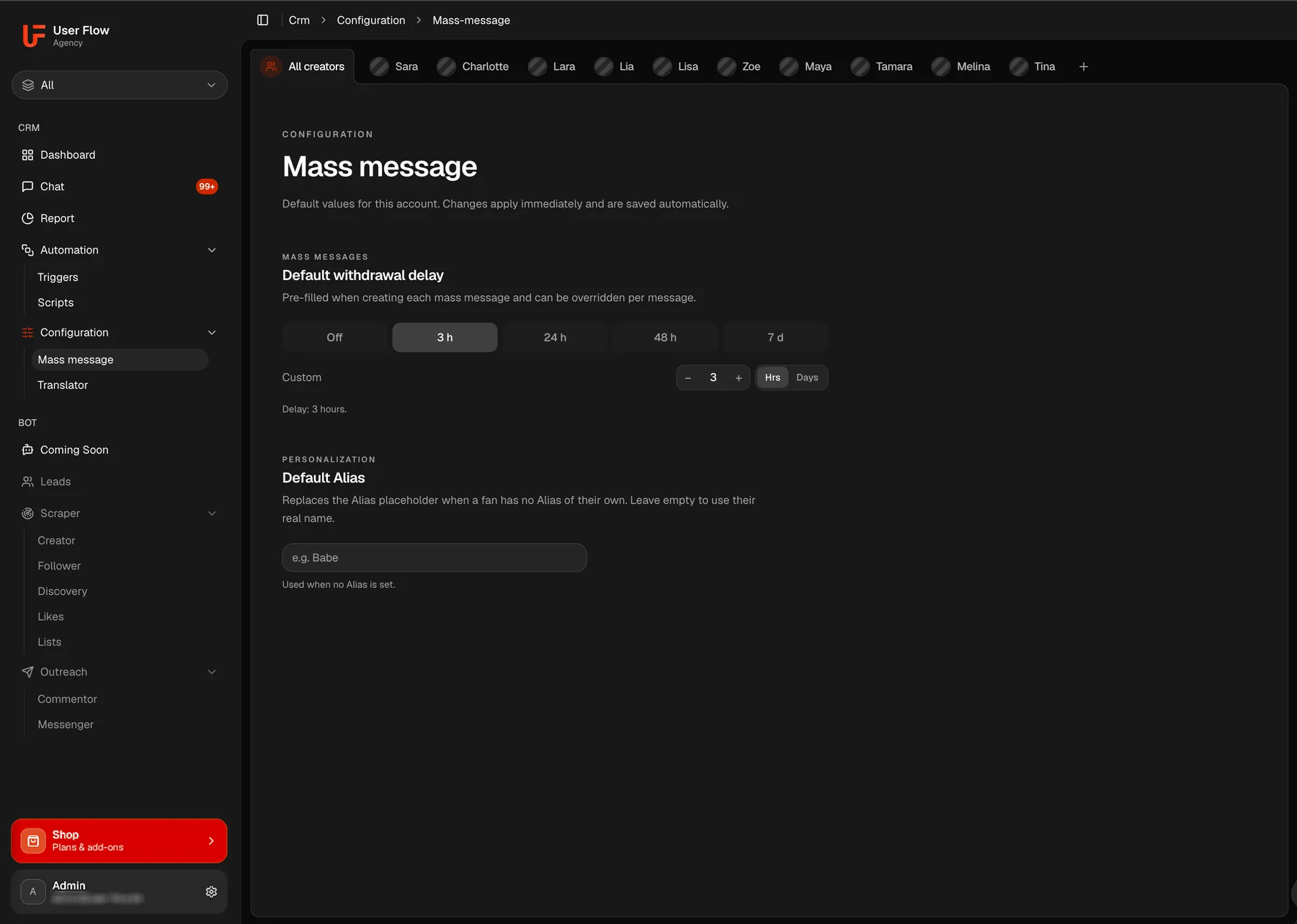Click the Leads people icon
Image resolution: width=1297 pixels, height=924 pixels.
coord(27,482)
